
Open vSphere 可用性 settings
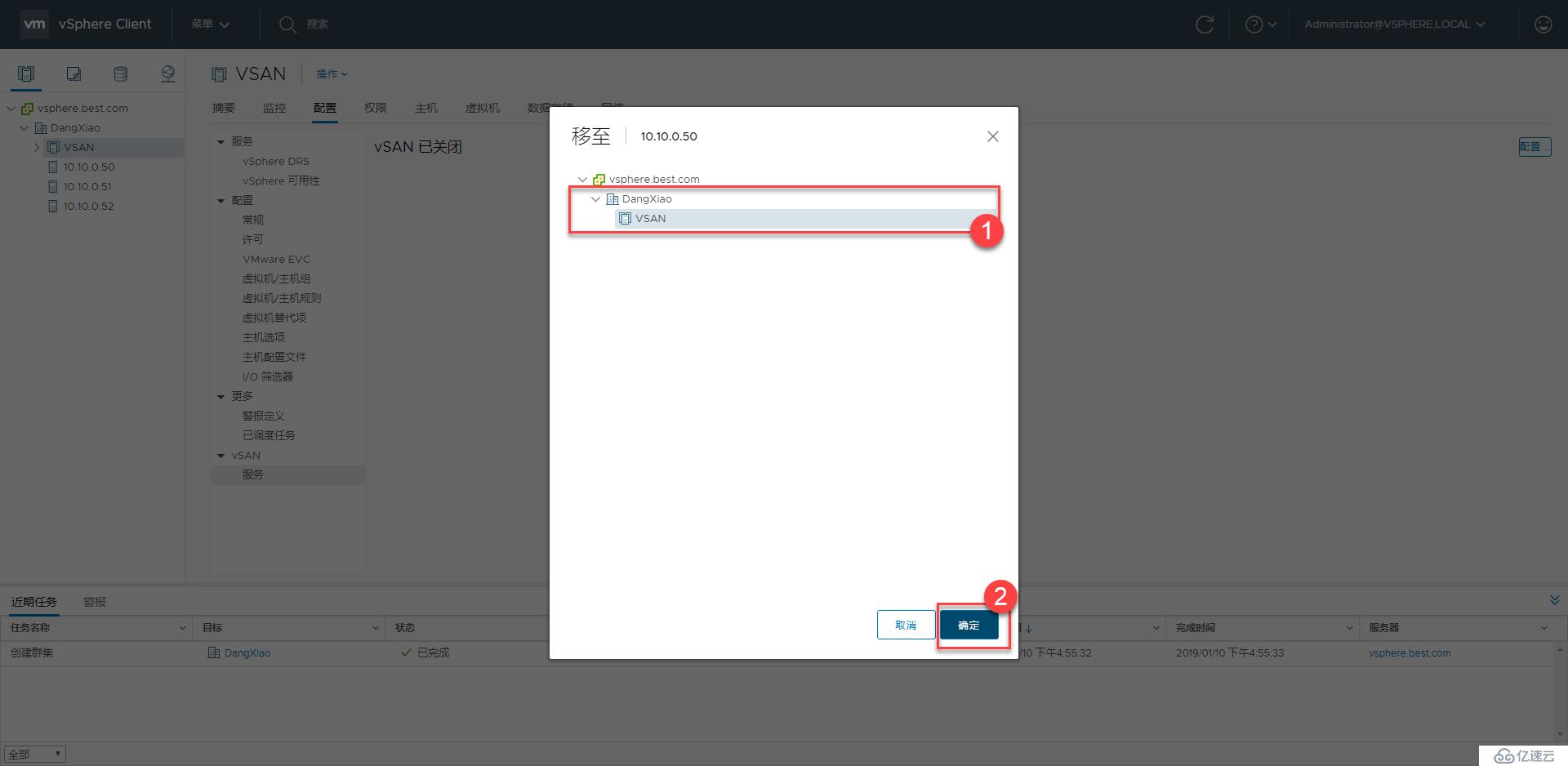click(281, 180)
